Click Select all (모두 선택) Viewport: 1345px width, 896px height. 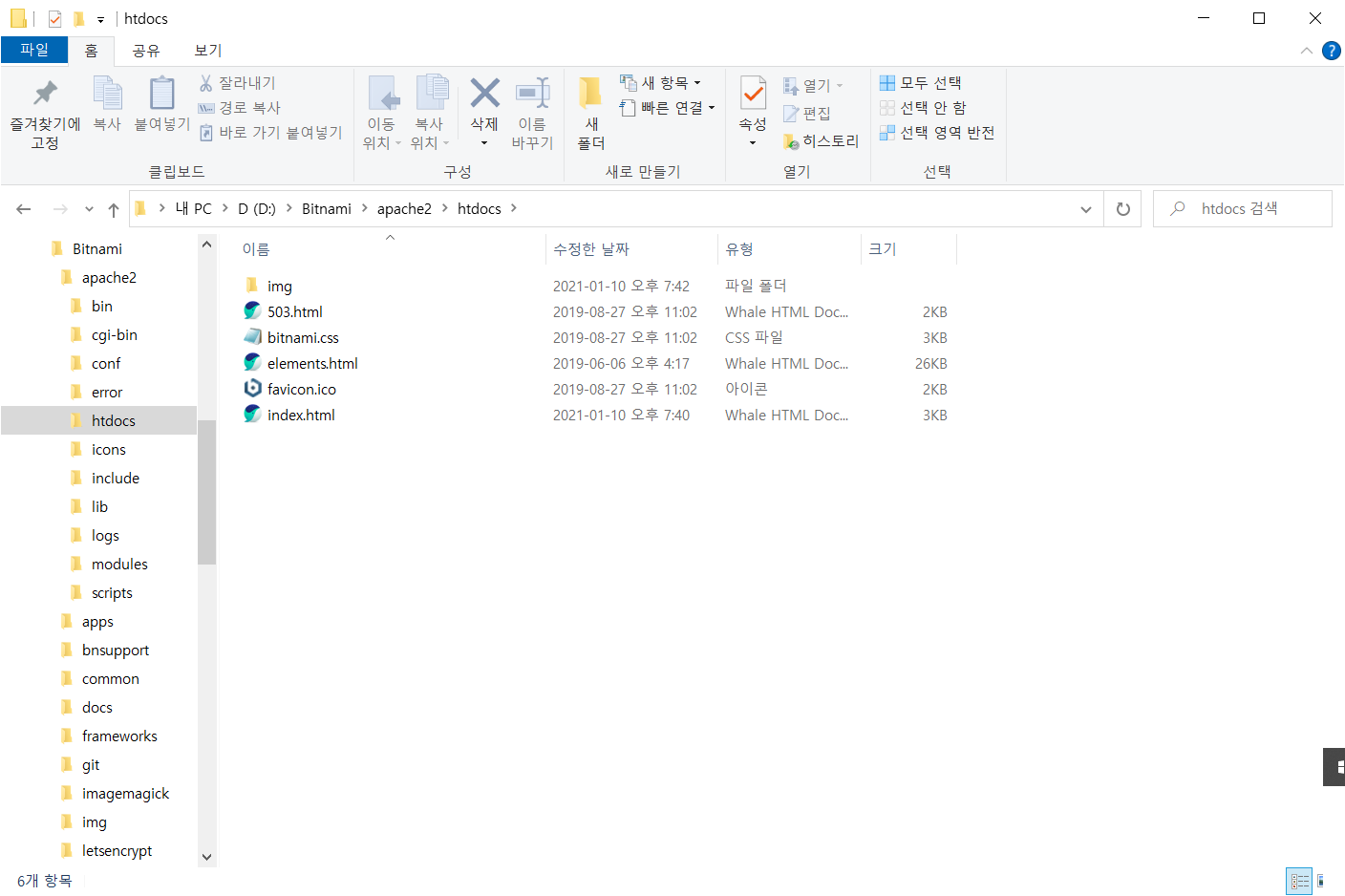[x=921, y=83]
